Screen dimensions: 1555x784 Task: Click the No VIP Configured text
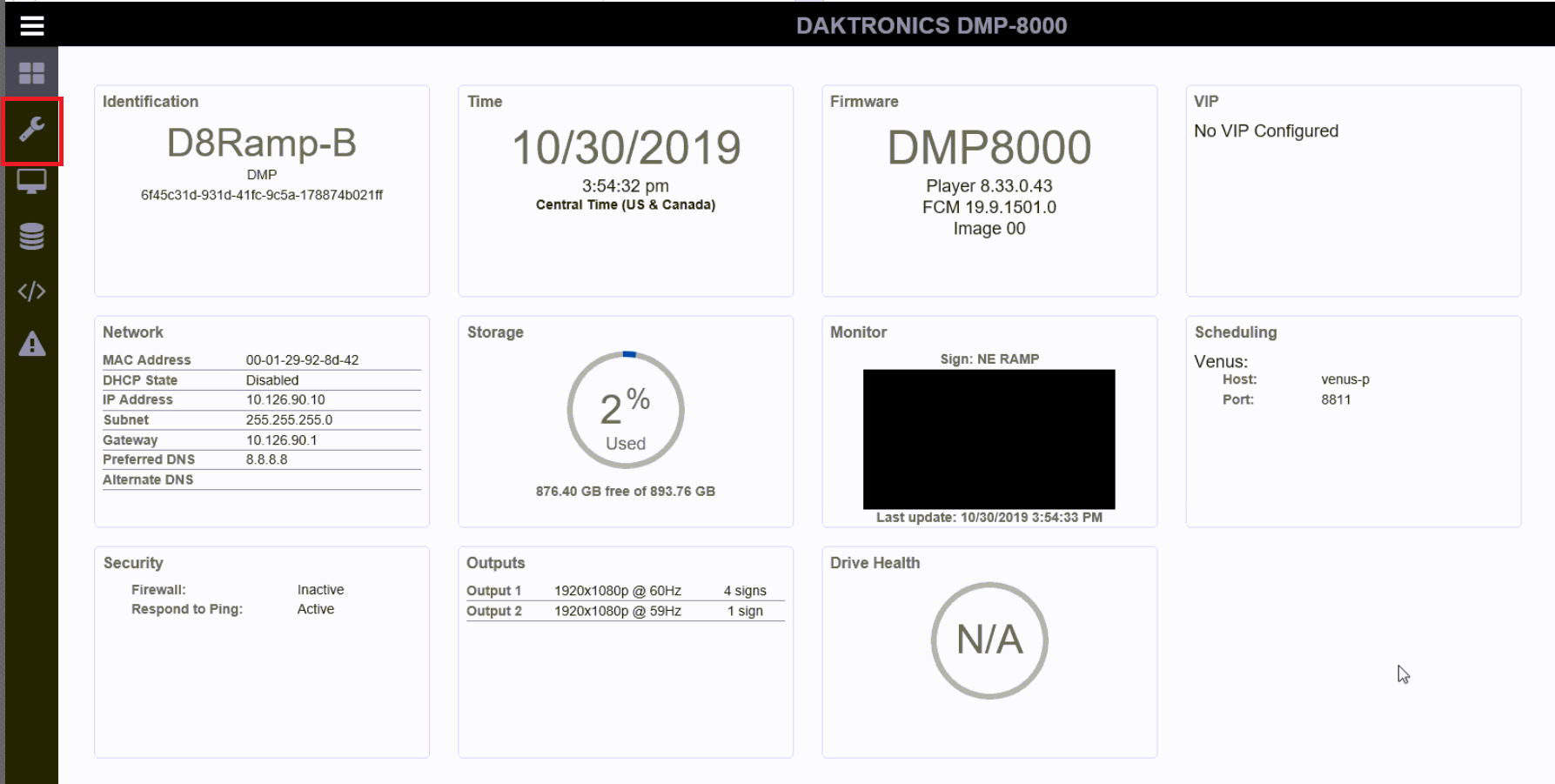(x=1266, y=131)
